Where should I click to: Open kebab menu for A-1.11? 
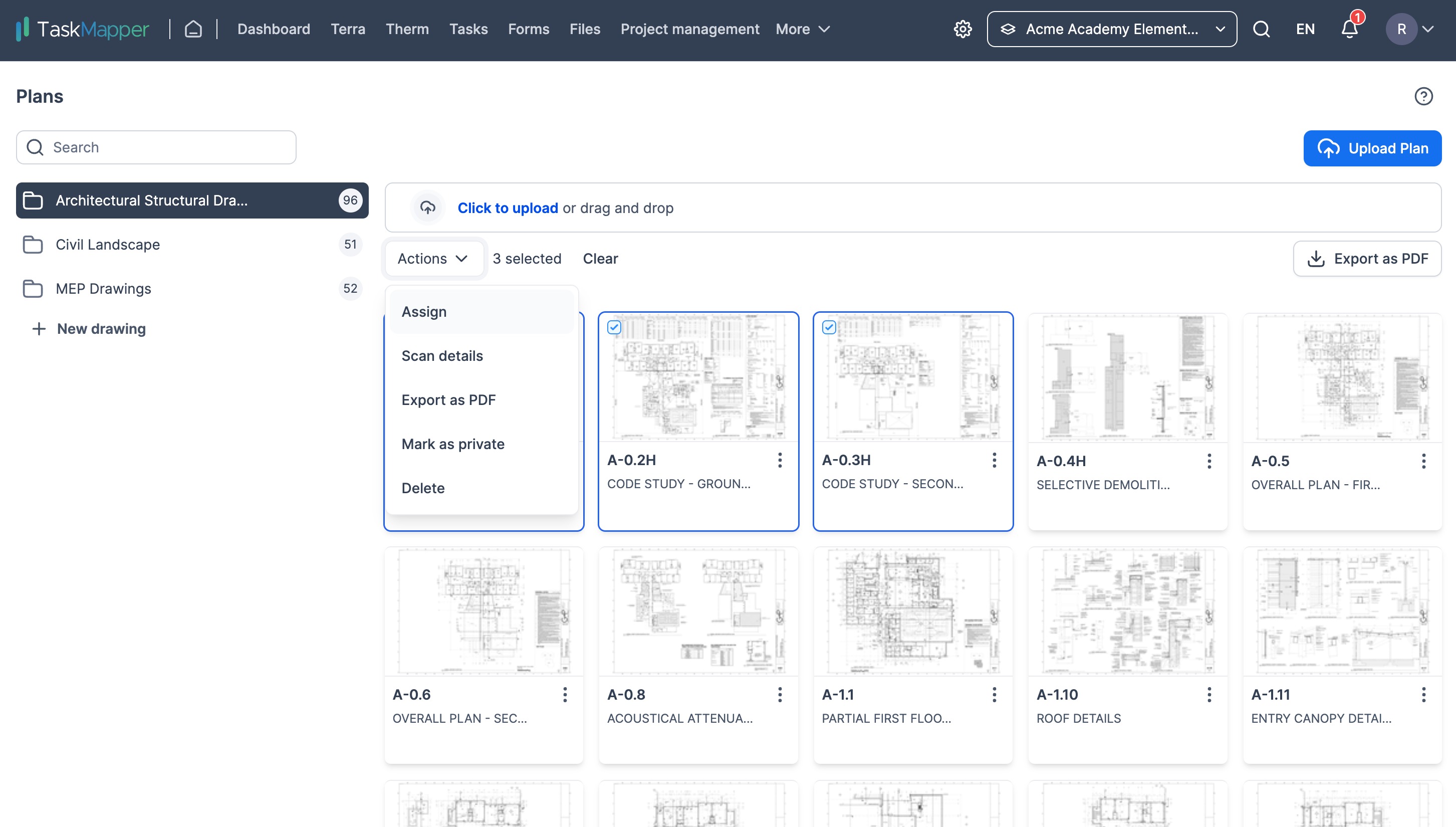[1423, 695]
